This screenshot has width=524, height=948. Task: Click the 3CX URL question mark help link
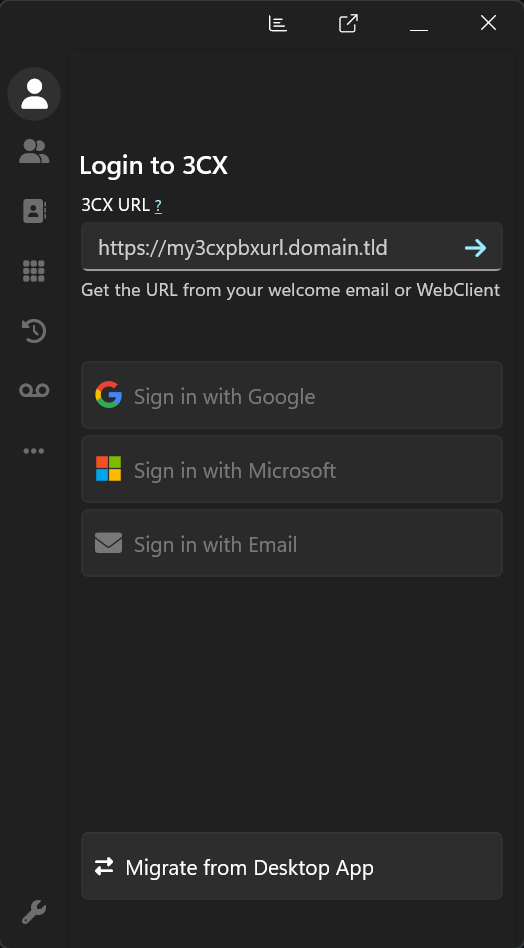pyautogui.click(x=158, y=206)
